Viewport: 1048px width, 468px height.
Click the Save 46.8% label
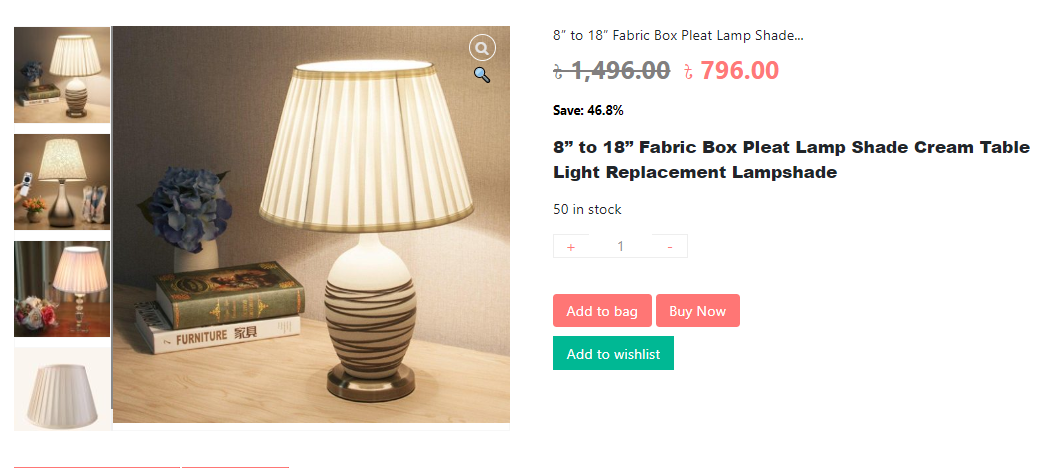pyautogui.click(x=588, y=110)
